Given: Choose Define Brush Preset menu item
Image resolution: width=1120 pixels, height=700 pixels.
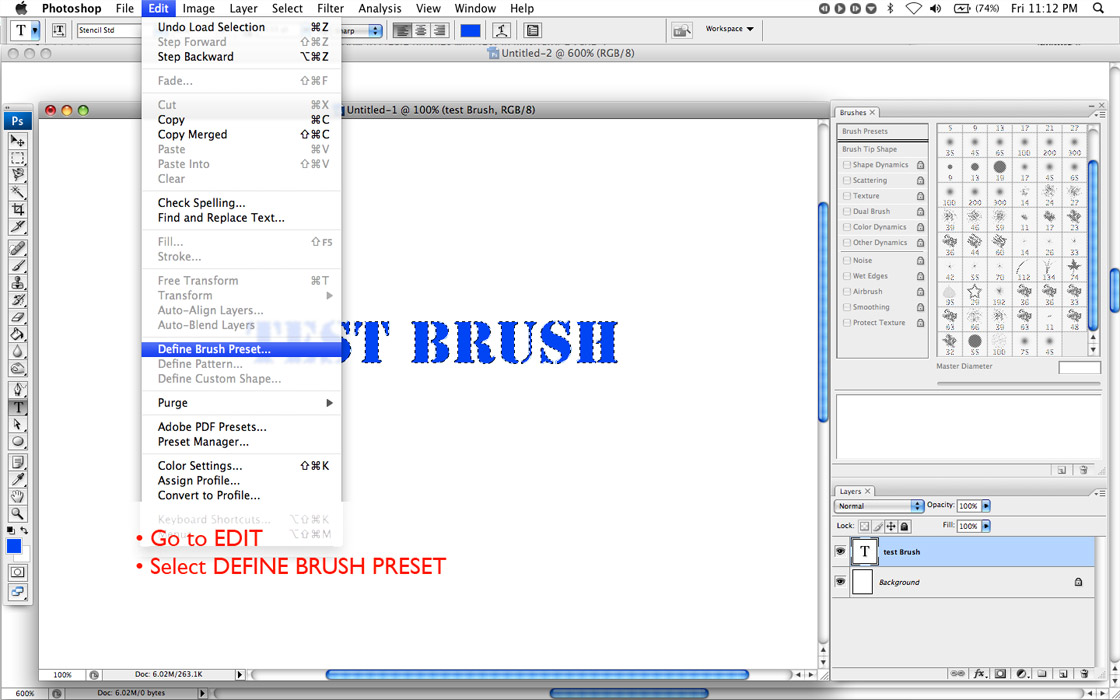Looking at the screenshot, I should coord(241,349).
